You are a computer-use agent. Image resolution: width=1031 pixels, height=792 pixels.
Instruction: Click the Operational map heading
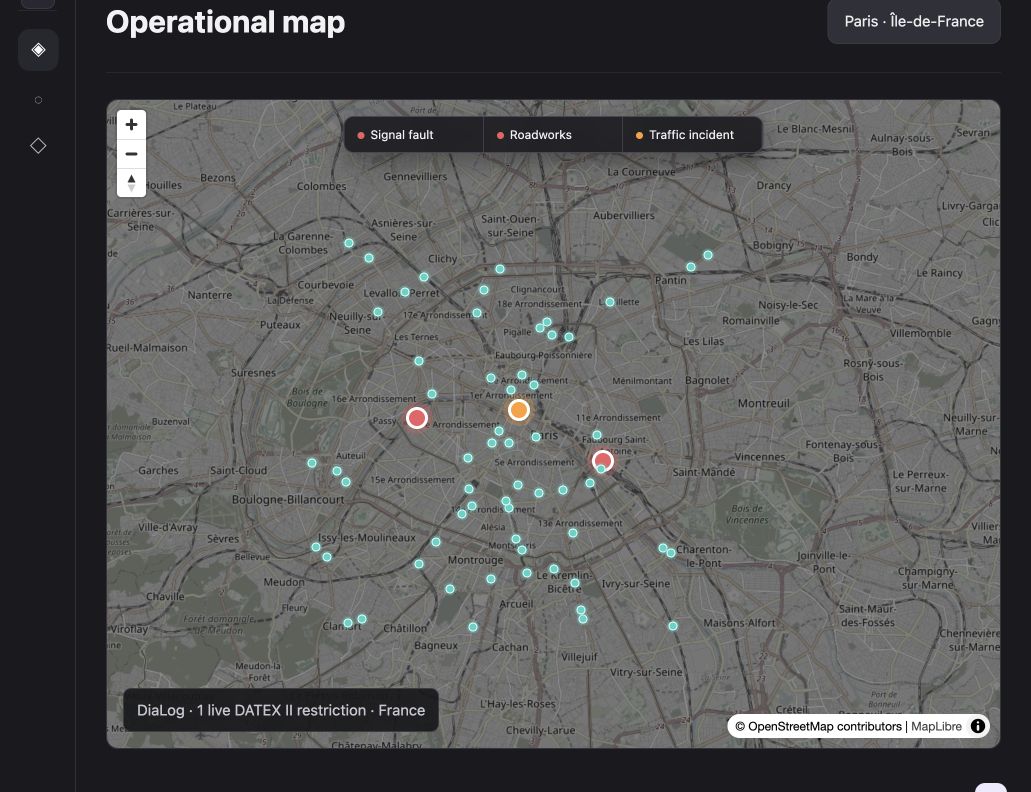point(226,22)
